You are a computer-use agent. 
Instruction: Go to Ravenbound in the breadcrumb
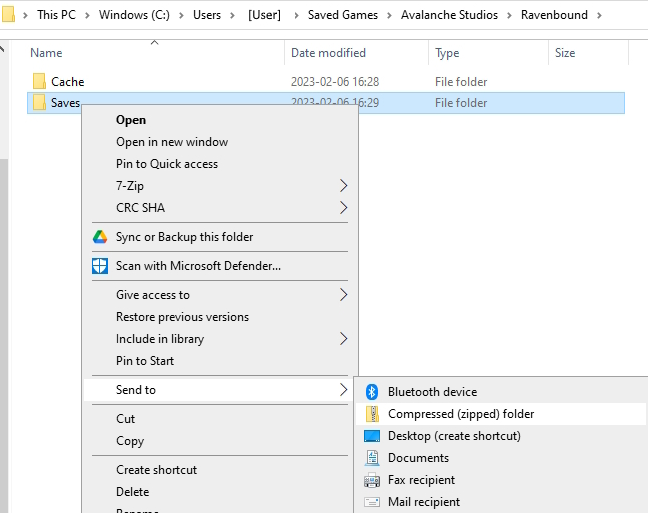pyautogui.click(x=554, y=15)
